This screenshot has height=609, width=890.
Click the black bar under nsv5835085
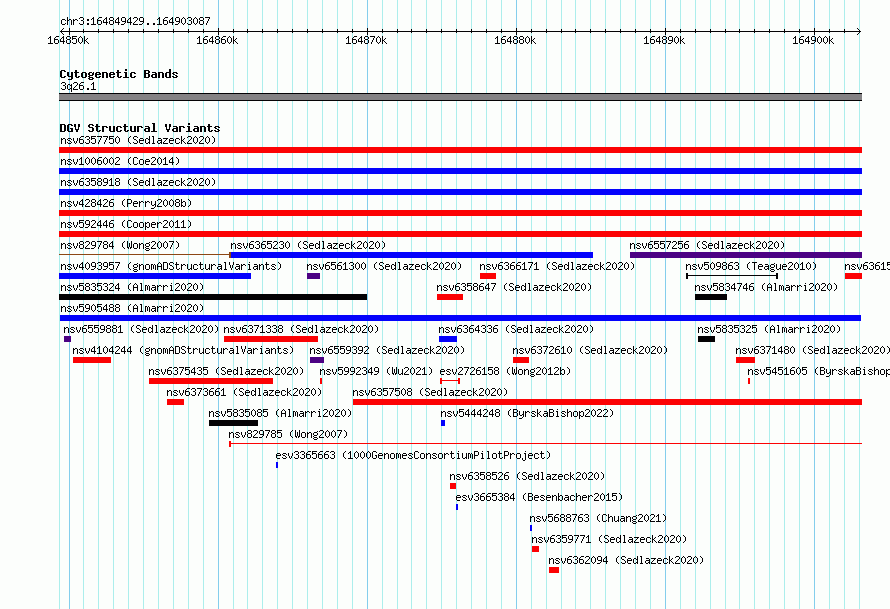[233, 423]
